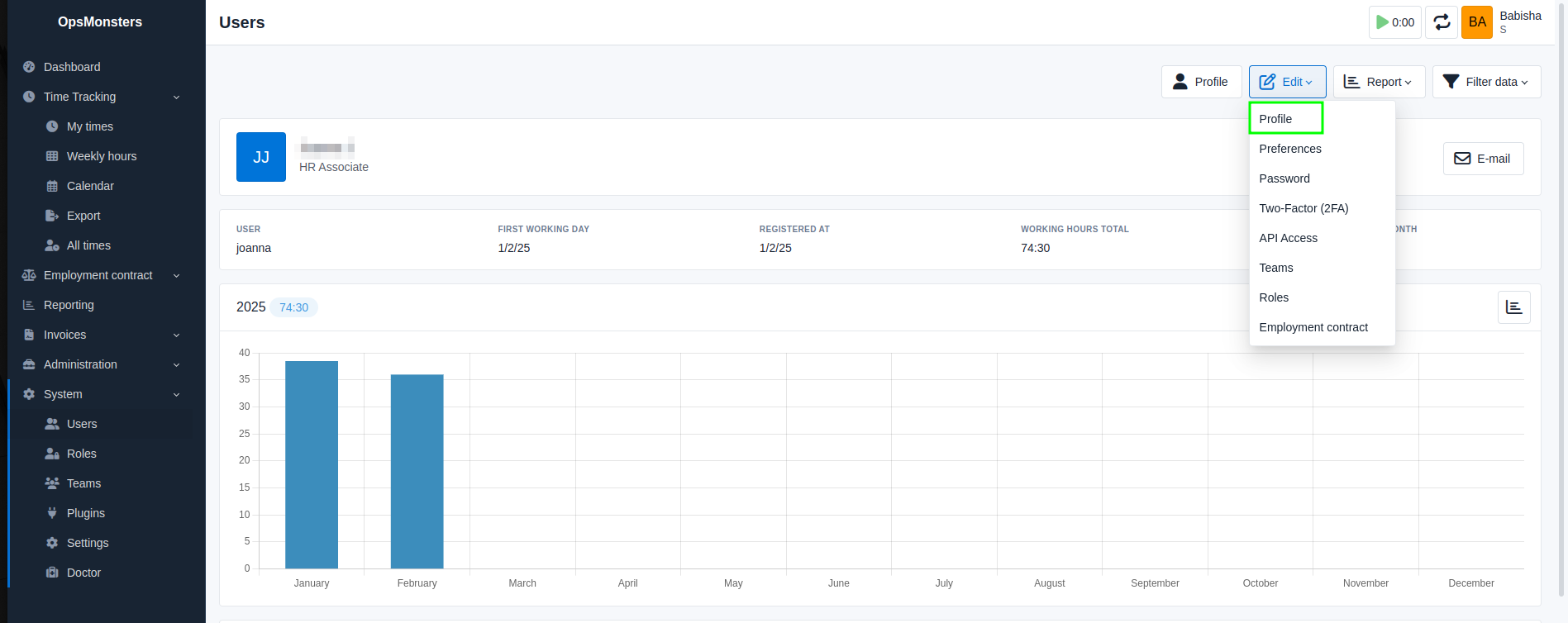Start the time tracking timer play button

point(1394,22)
